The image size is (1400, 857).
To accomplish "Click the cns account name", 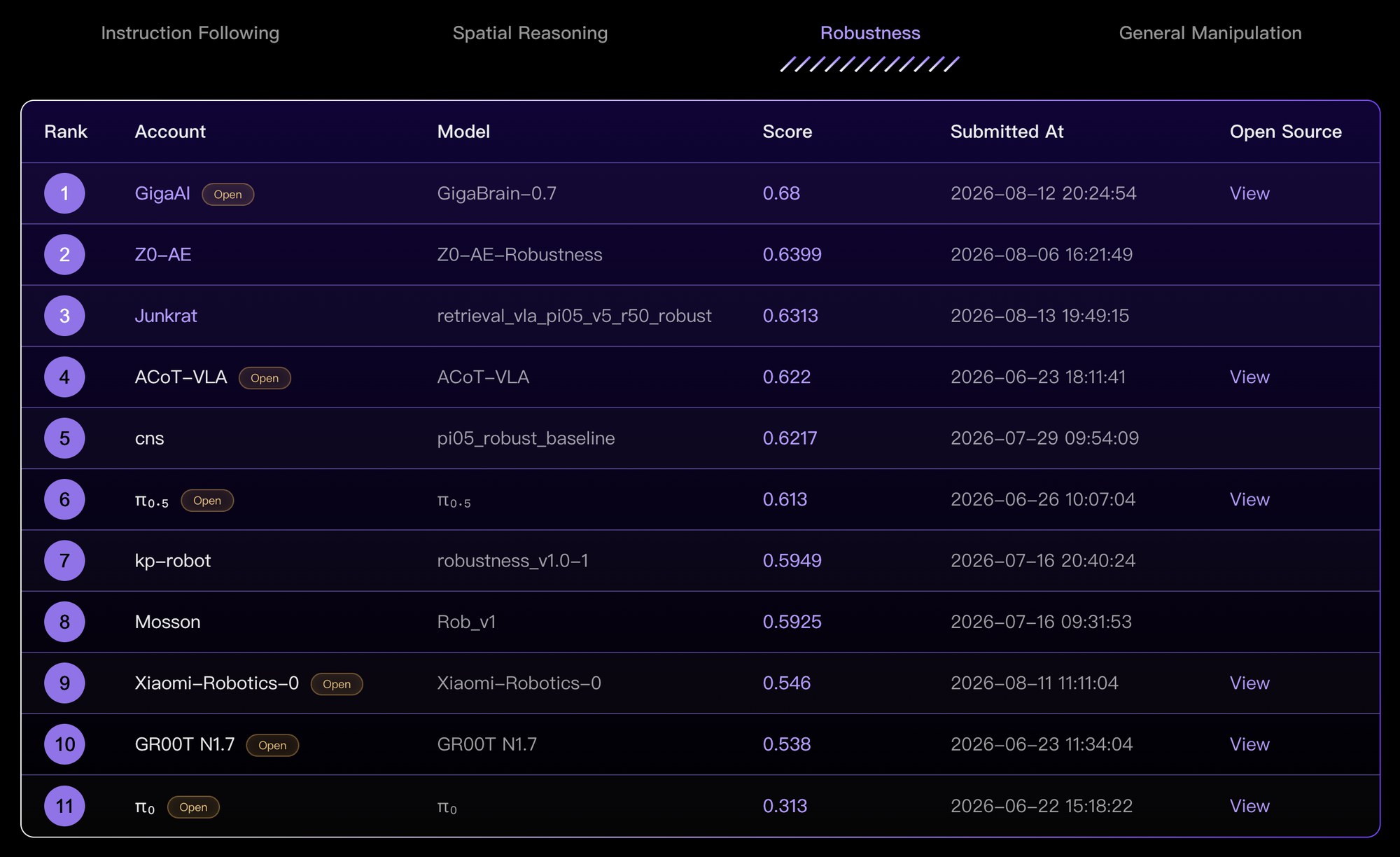I will point(149,438).
